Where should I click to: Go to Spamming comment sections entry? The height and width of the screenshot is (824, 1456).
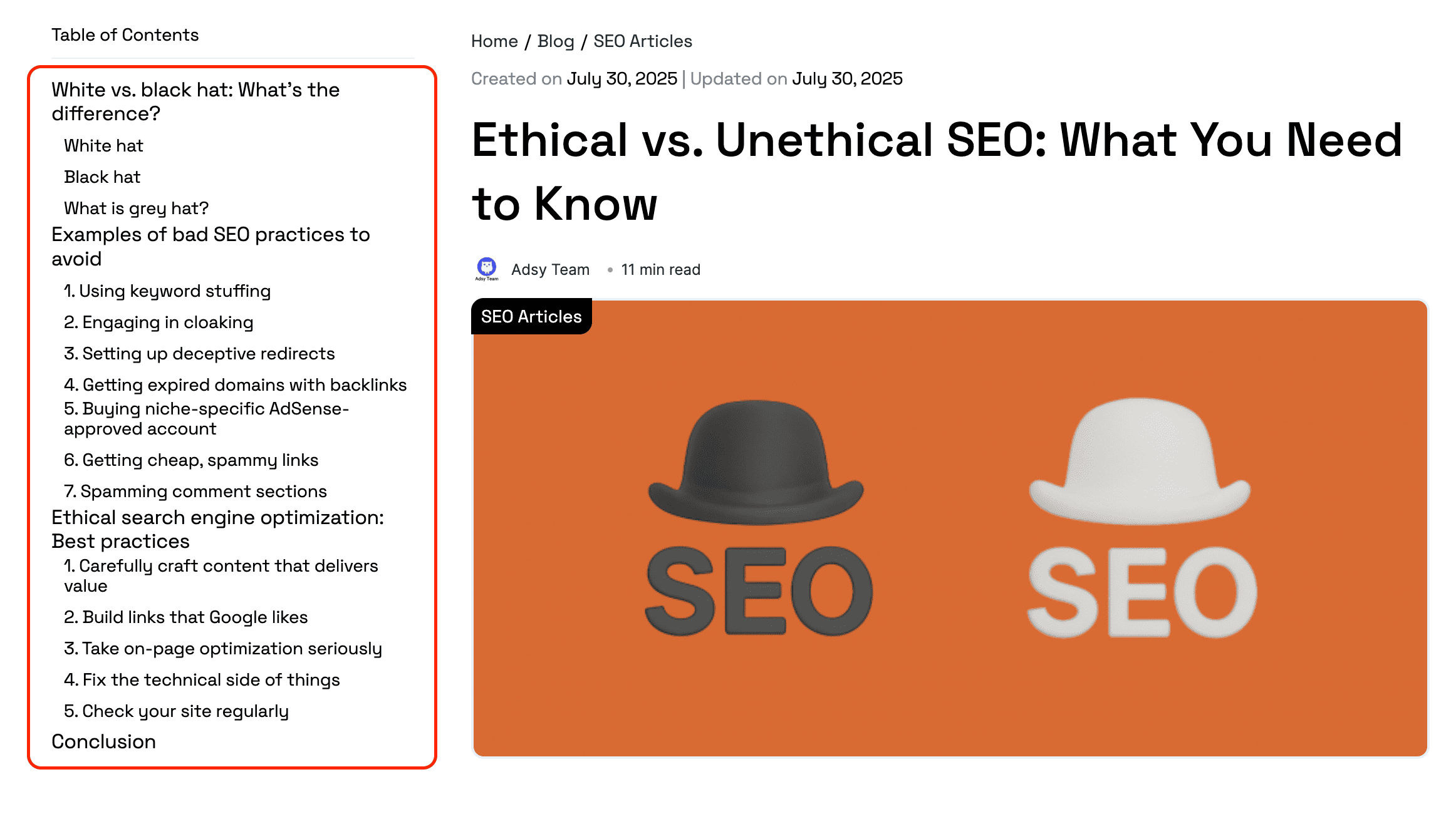tap(195, 492)
